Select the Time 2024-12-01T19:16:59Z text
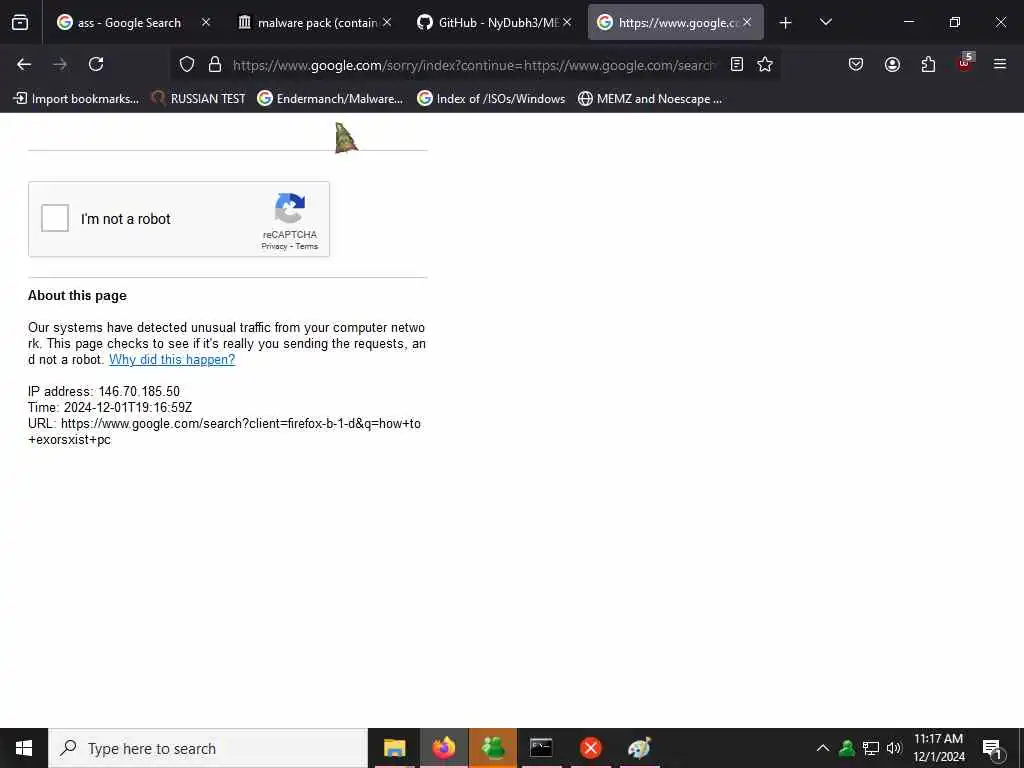Viewport: 1024px width, 768px height. (x=110, y=408)
